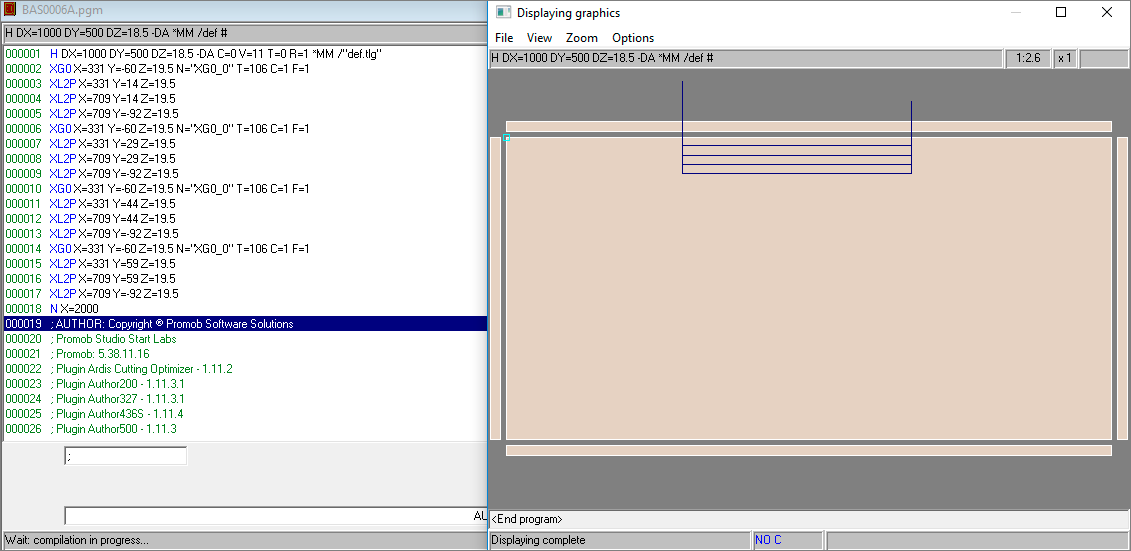Select line 000026 Plugin Author500

point(245,429)
